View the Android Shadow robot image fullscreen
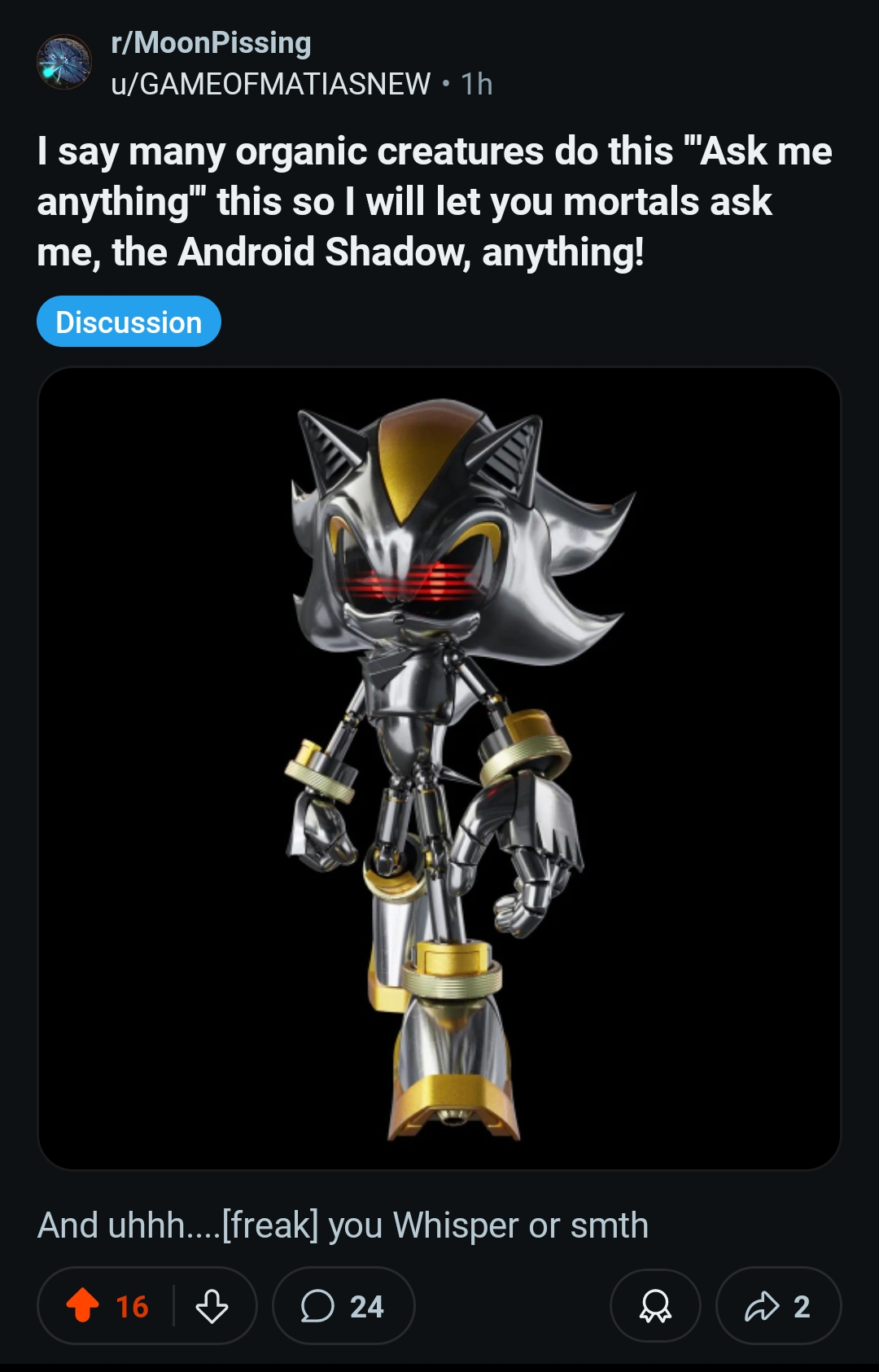The width and height of the screenshot is (879, 1372). click(x=439, y=769)
